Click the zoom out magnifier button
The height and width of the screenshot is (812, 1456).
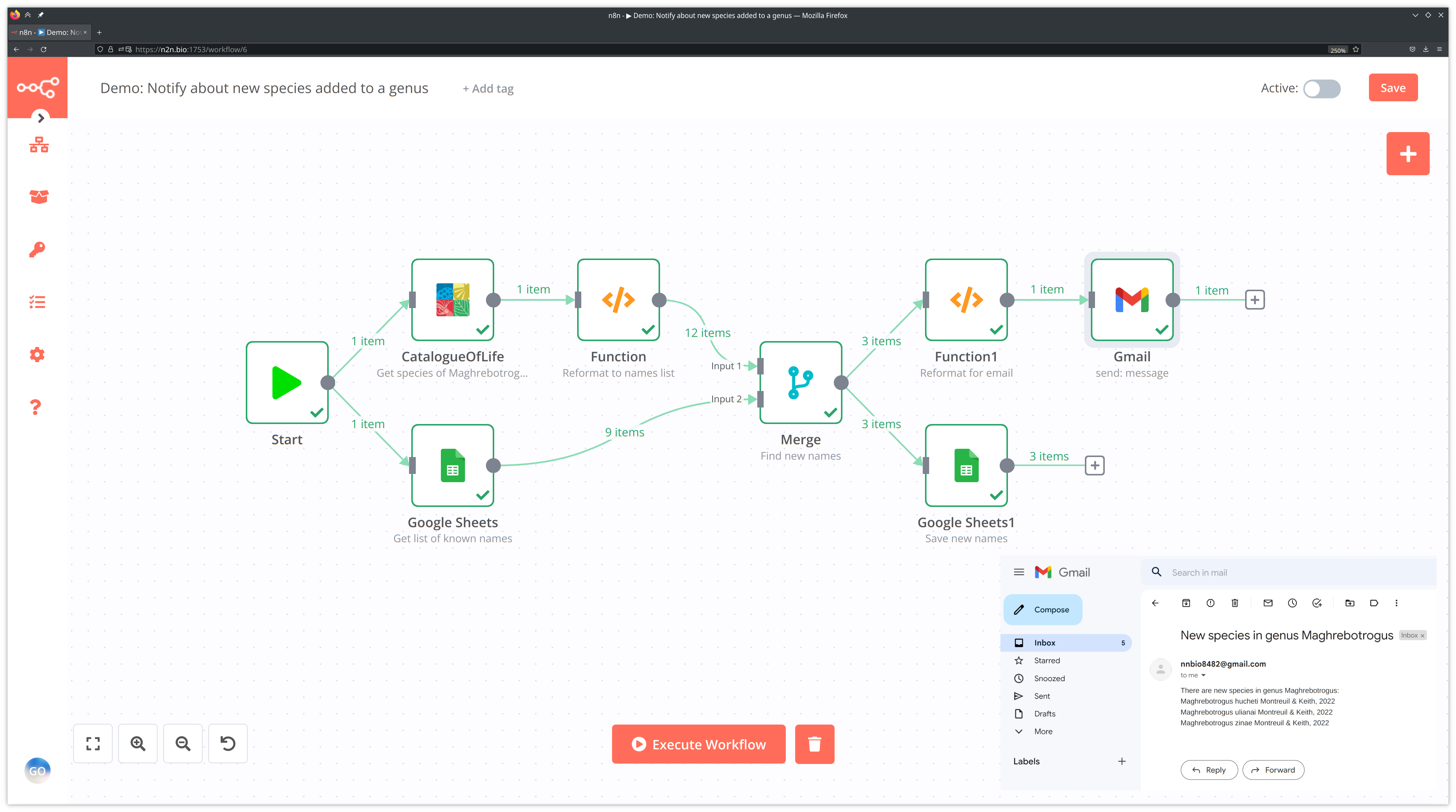pyautogui.click(x=183, y=743)
